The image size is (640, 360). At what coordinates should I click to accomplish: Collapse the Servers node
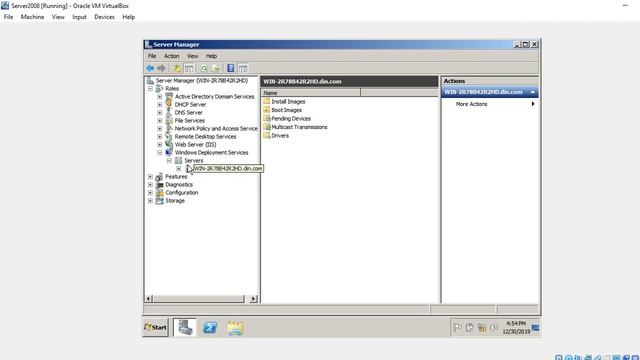(169, 161)
